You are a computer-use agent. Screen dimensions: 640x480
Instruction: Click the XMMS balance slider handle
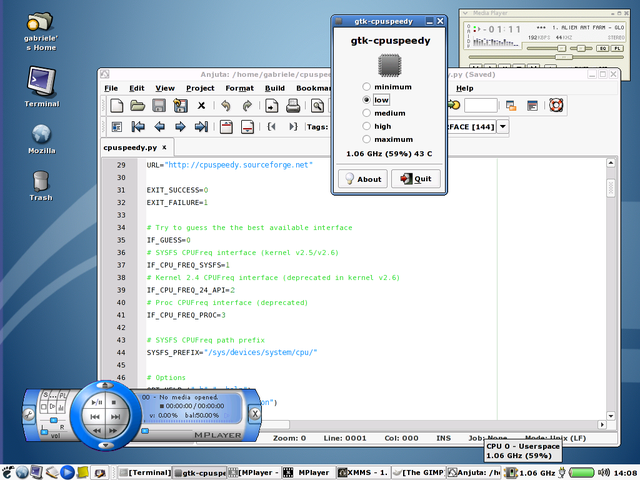point(581,49)
